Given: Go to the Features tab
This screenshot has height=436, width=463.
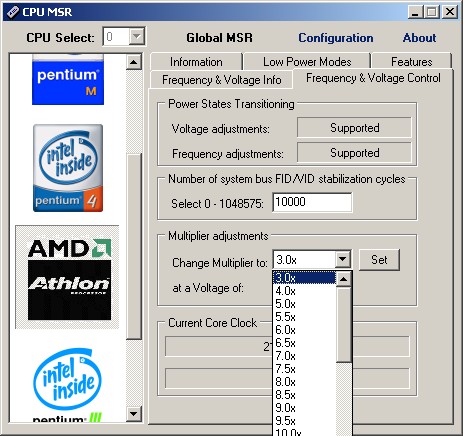Looking at the screenshot, I should [x=412, y=62].
